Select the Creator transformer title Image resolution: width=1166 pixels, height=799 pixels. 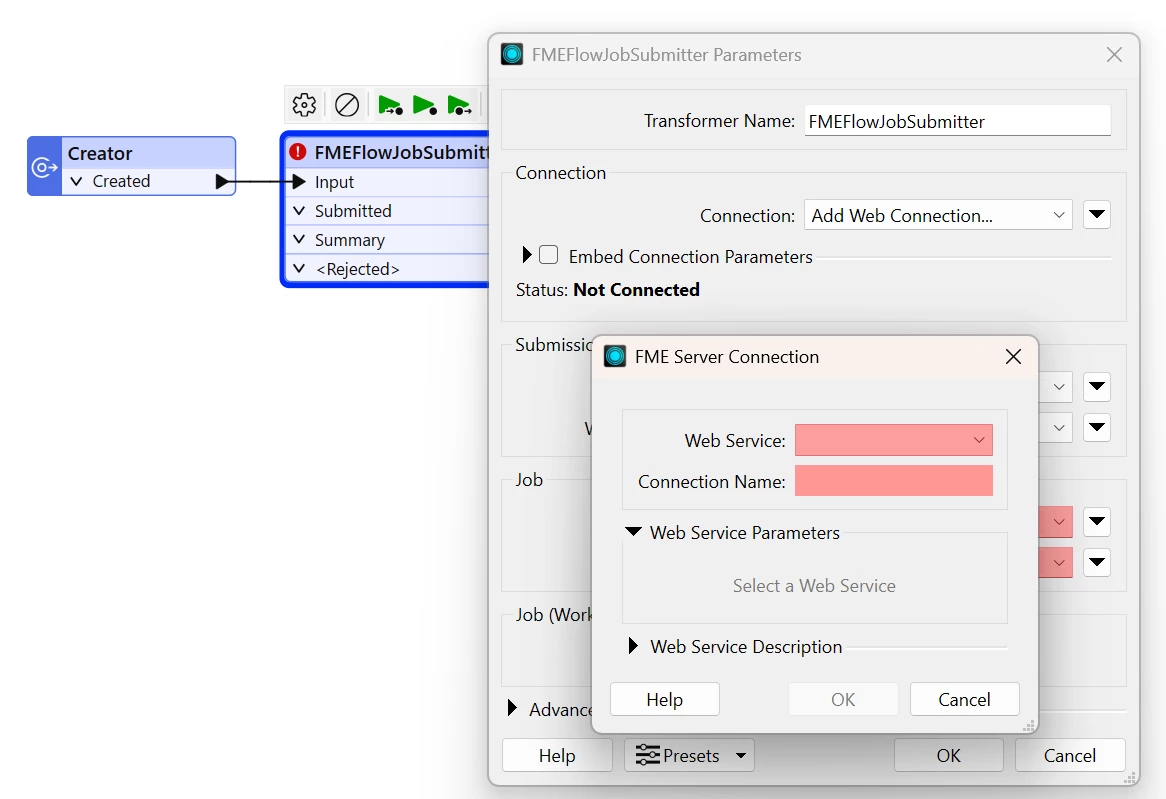pyautogui.click(x=100, y=153)
